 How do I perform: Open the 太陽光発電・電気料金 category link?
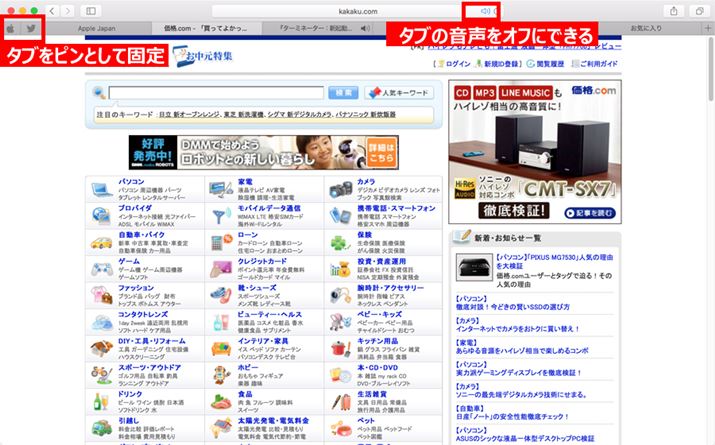point(273,420)
